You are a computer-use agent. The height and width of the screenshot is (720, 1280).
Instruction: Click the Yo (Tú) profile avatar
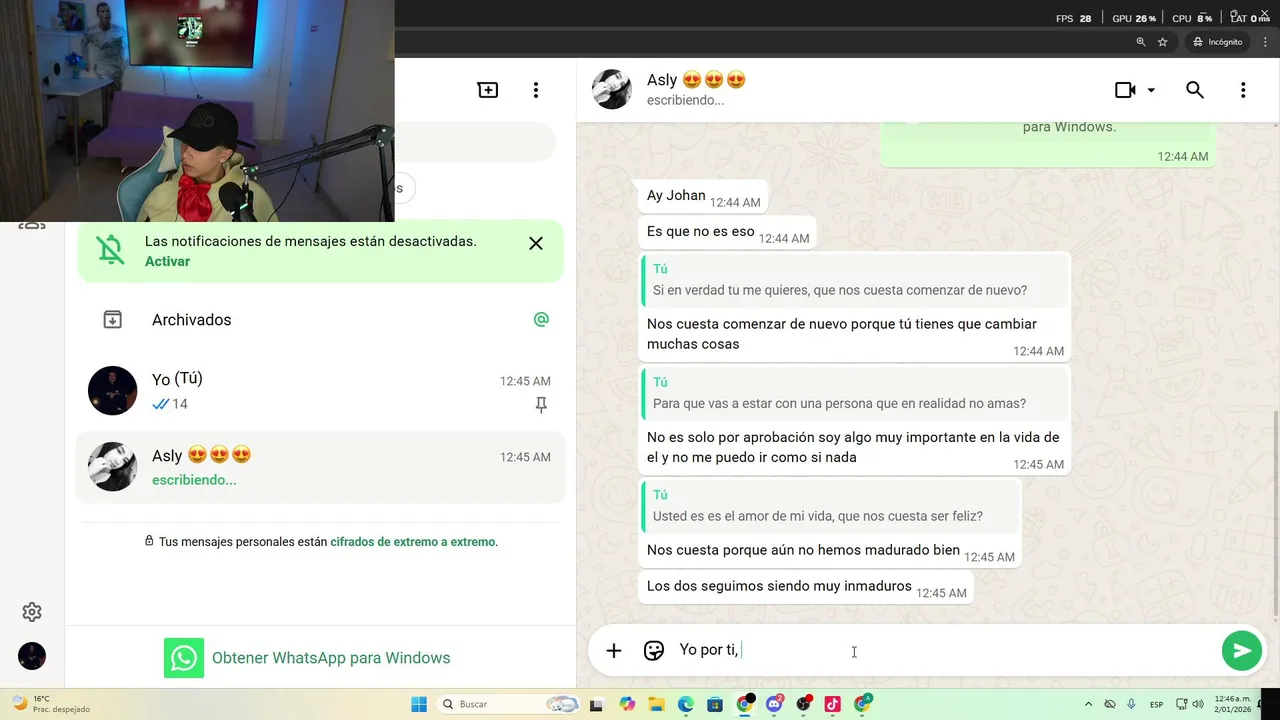112,391
